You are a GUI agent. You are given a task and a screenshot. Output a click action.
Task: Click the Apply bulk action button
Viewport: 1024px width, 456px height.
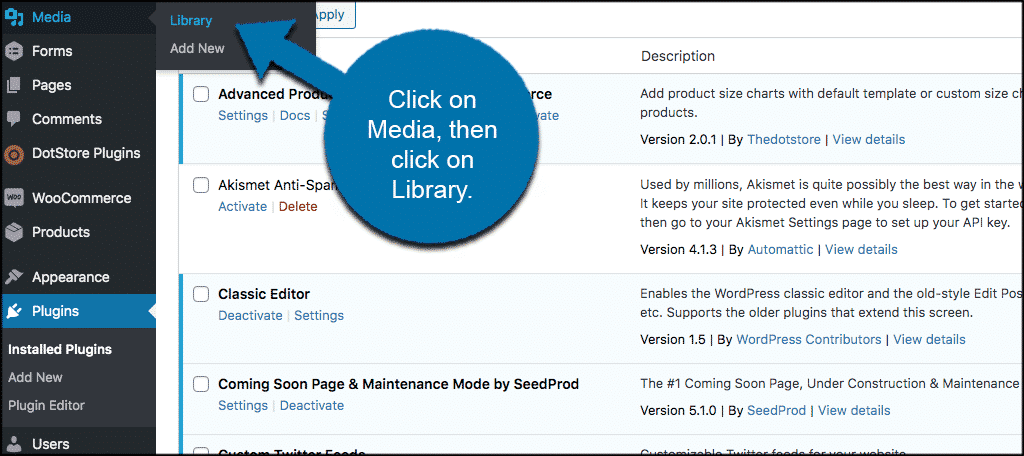click(333, 15)
